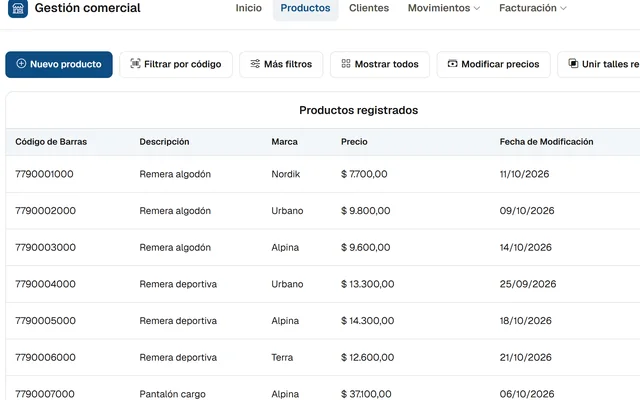Image resolution: width=640 pixels, height=400 pixels.
Task: Select barcode 7790007000
Action: [45, 394]
